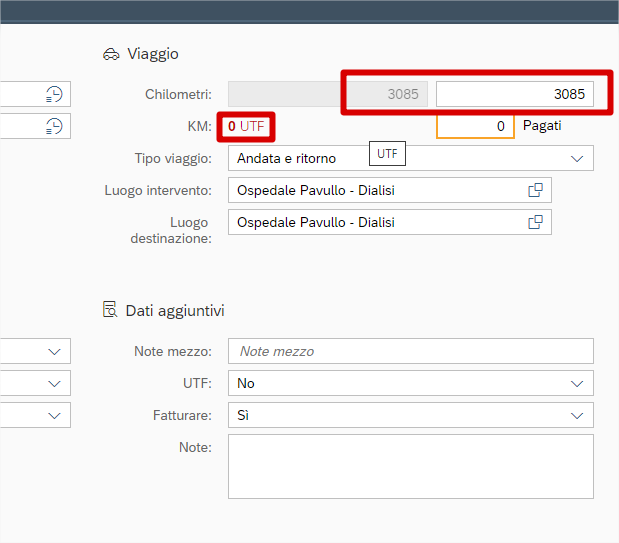Click the Dati aggiuntivi section icon
Screen dimensions: 619x543
click(111, 311)
